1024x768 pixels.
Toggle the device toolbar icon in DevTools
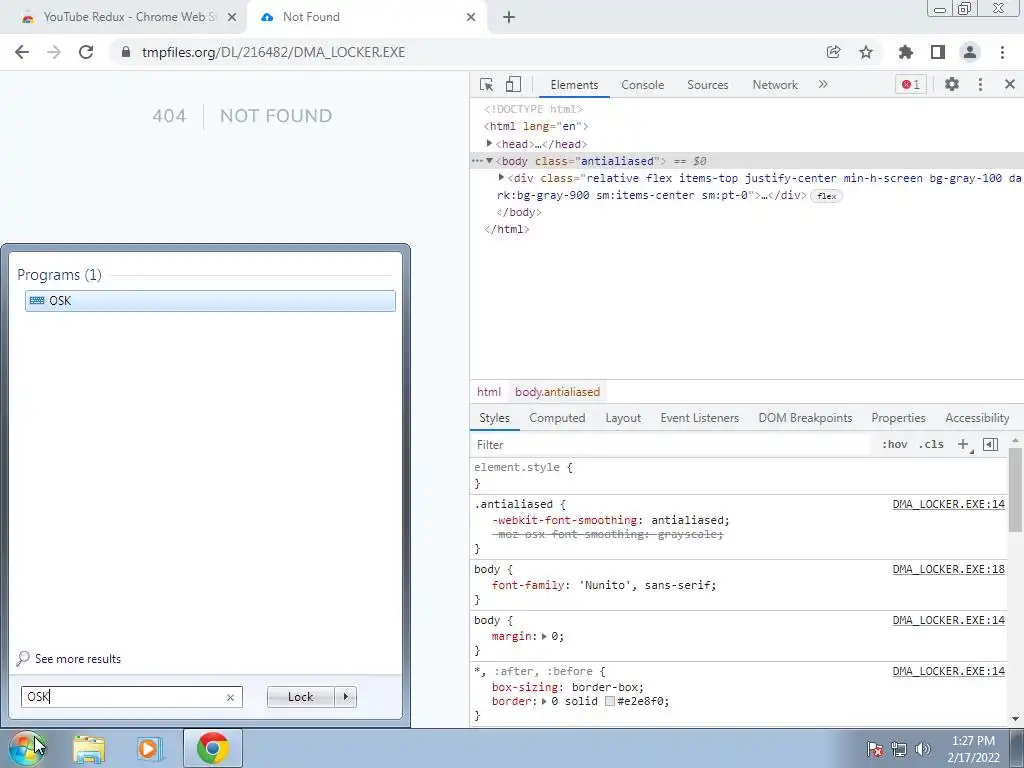(513, 84)
